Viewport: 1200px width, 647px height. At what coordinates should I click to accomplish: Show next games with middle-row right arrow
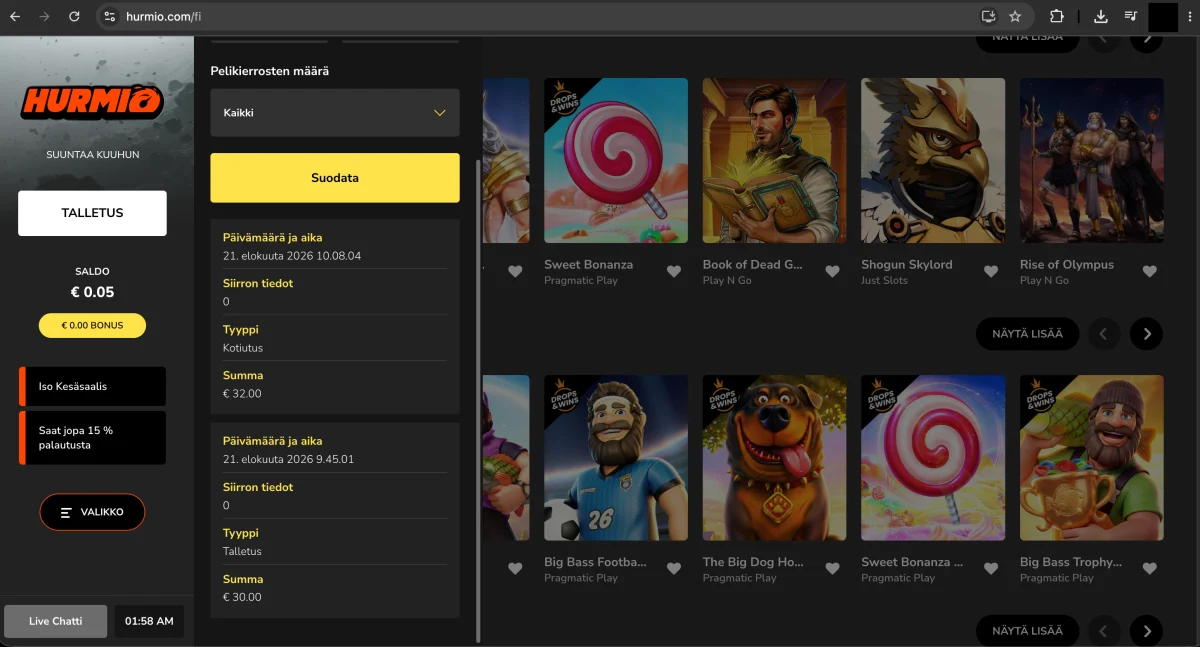coord(1146,334)
